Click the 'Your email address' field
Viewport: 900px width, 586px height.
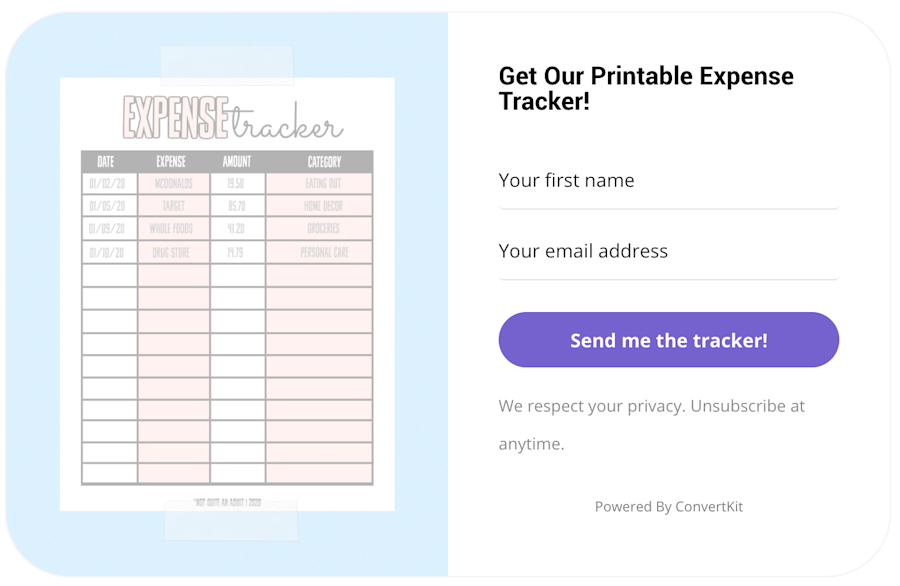coord(668,251)
